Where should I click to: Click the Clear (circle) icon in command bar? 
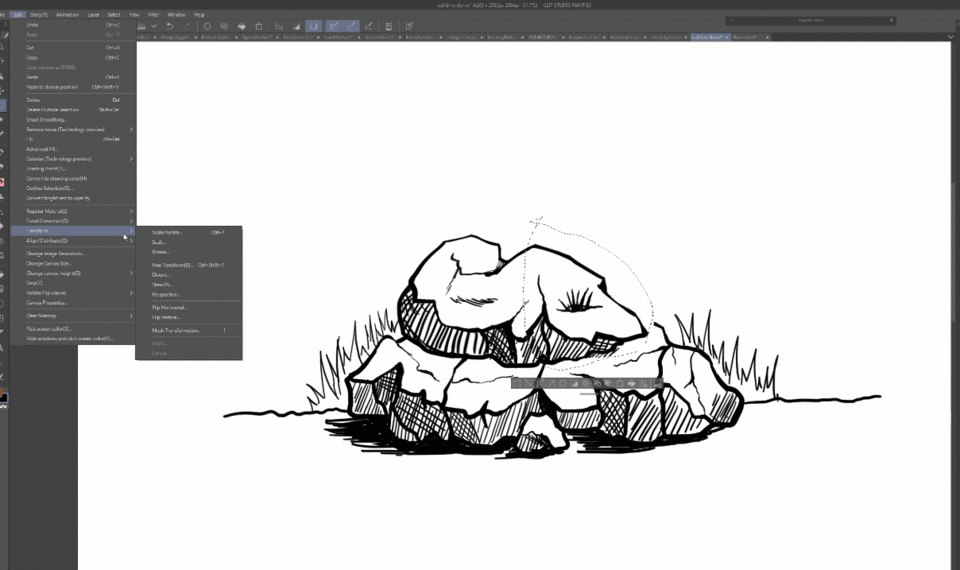207,26
